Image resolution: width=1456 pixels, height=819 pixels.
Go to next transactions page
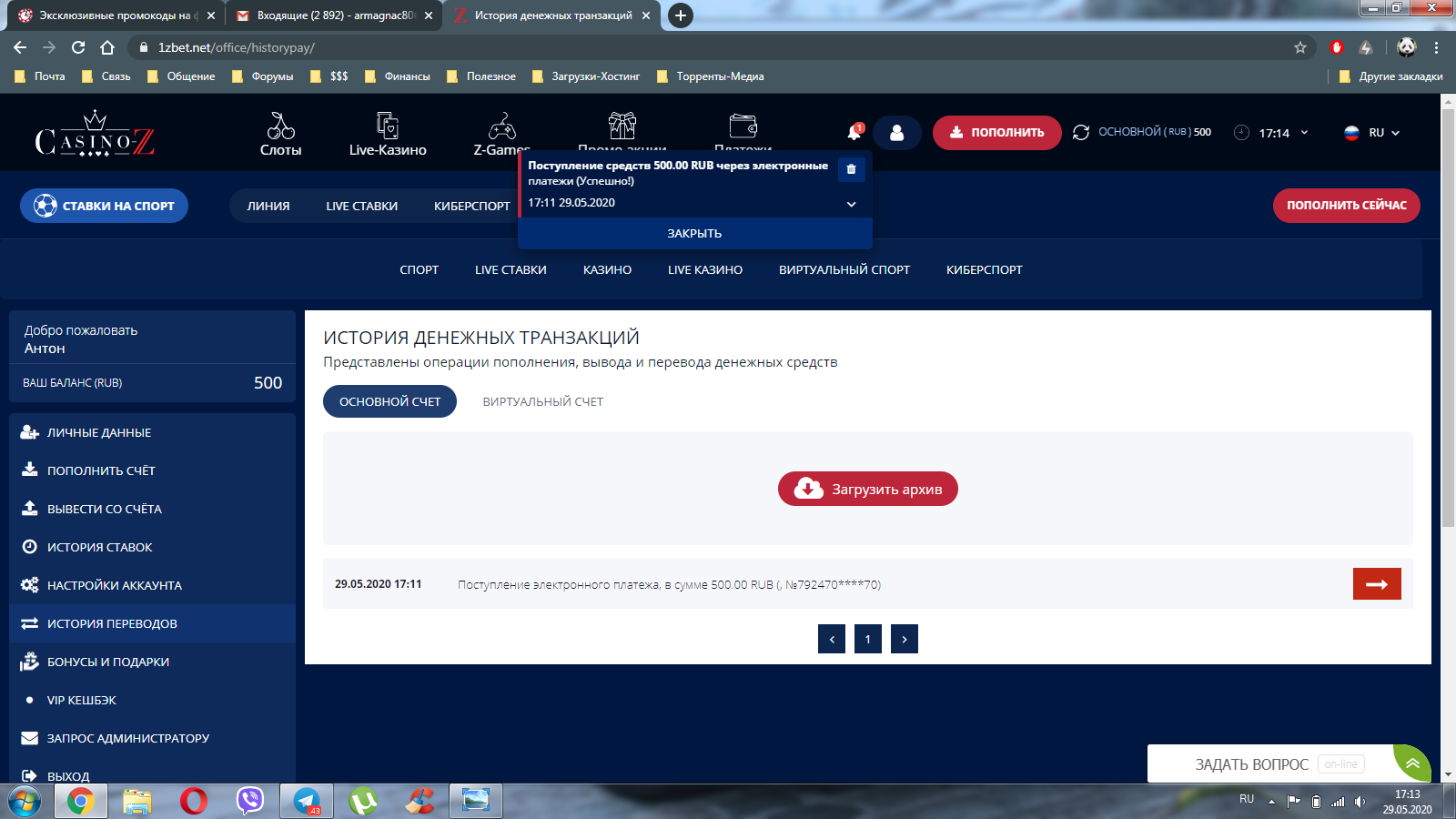click(x=905, y=639)
